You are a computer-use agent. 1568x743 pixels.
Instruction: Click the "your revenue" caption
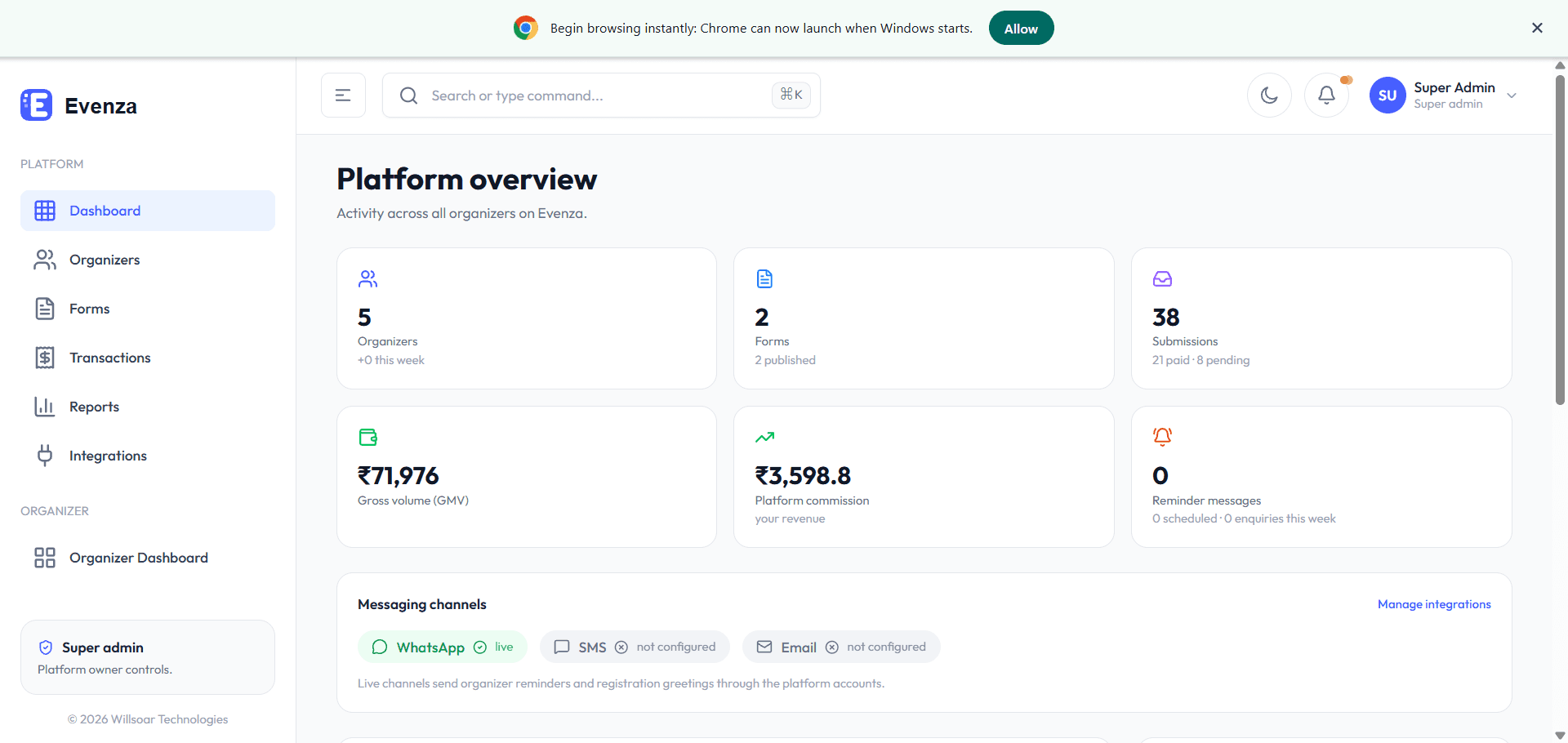point(790,518)
